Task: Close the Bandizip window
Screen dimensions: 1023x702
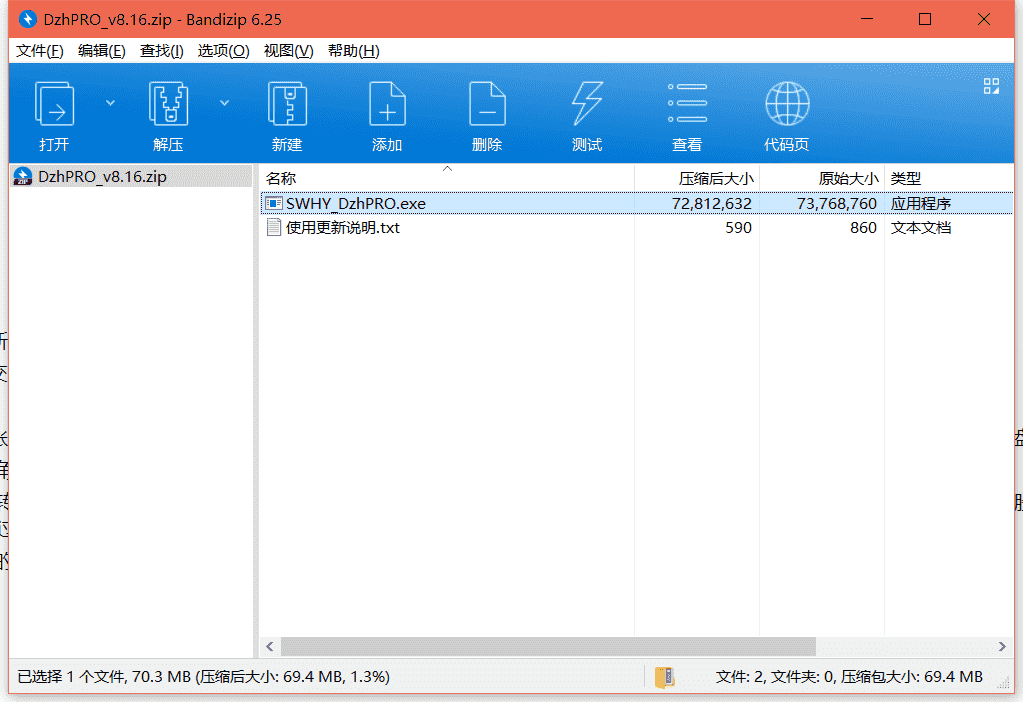Action: 984,19
